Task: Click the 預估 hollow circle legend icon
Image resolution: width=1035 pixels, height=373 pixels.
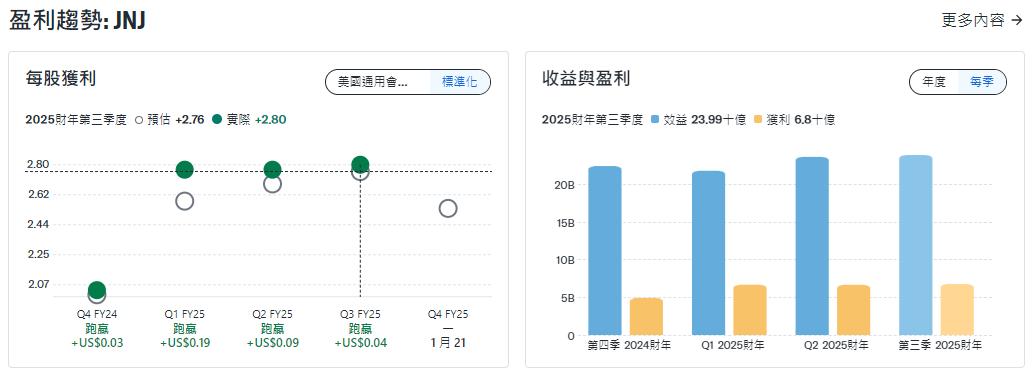Action: [x=139, y=119]
